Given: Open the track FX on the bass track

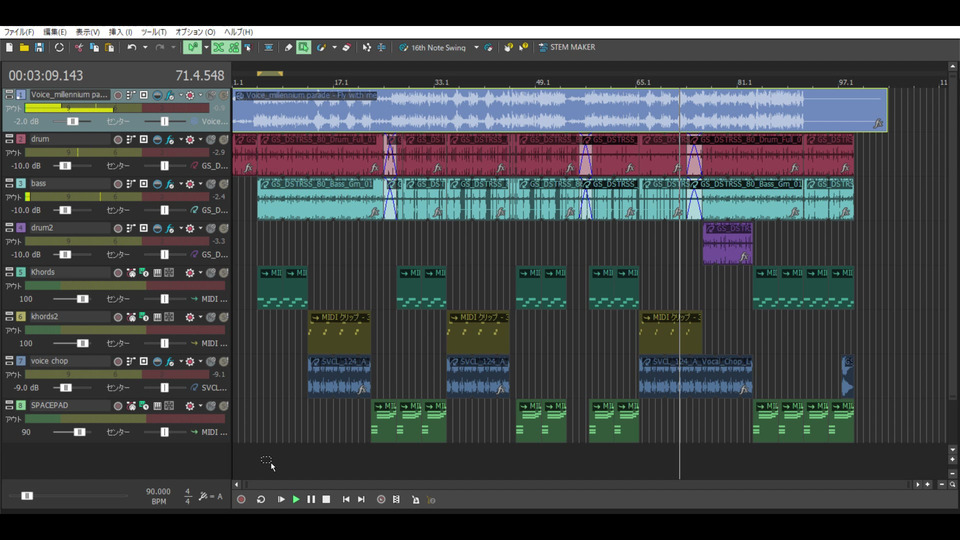Looking at the screenshot, I should click(x=171, y=184).
